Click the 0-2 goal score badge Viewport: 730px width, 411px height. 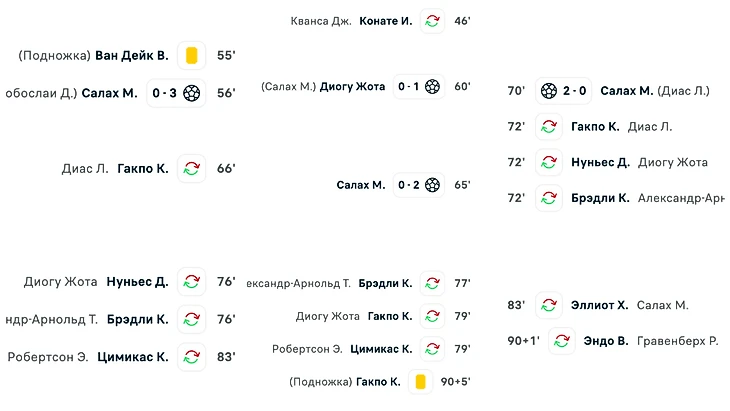(419, 185)
